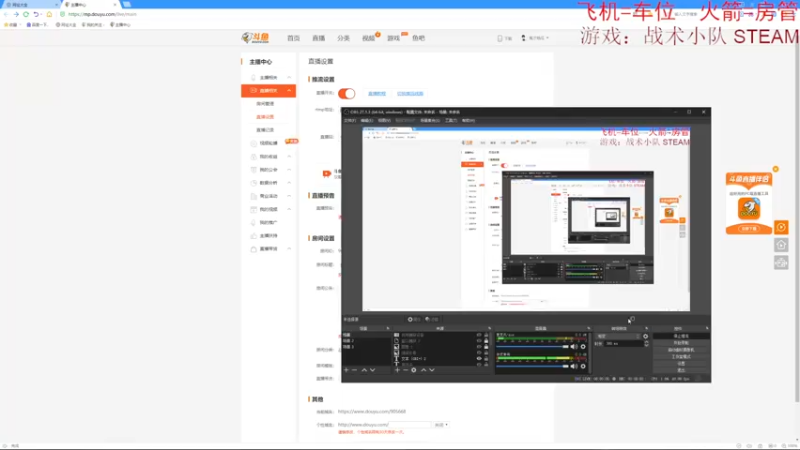Viewport: 800px width, 450px height.
Task: Open the dropdown beside the custom URL field
Action: click(x=441, y=424)
